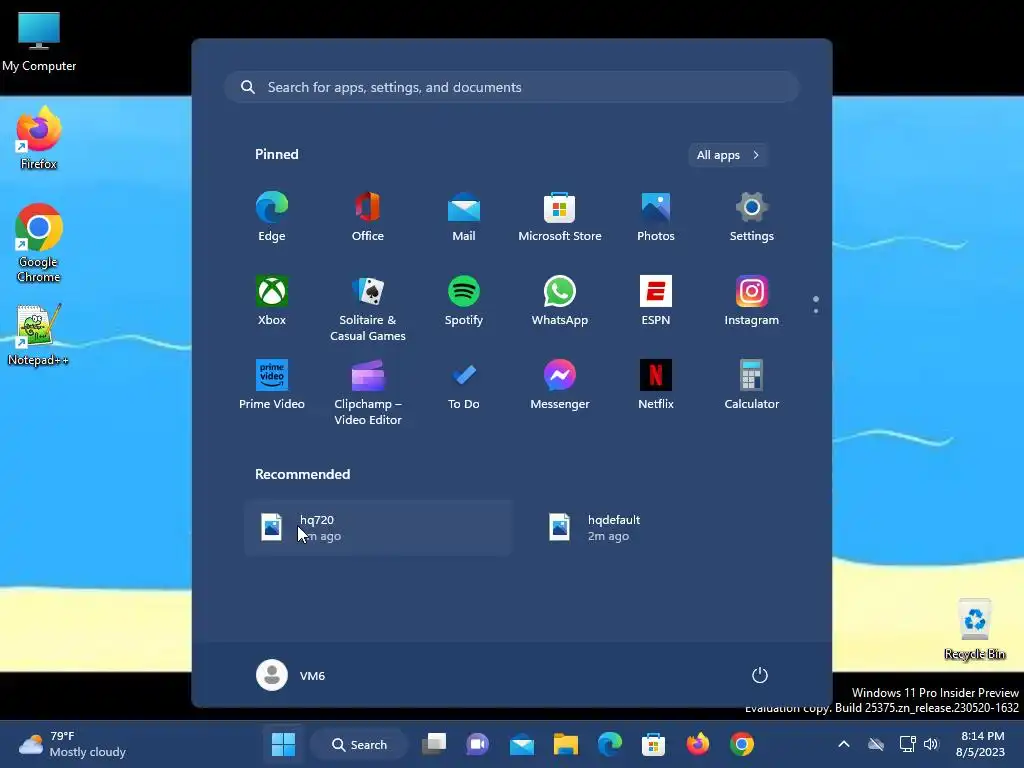Open Microsoft Store from pinned apps
Viewport: 1024px width, 768px height.
(560, 217)
